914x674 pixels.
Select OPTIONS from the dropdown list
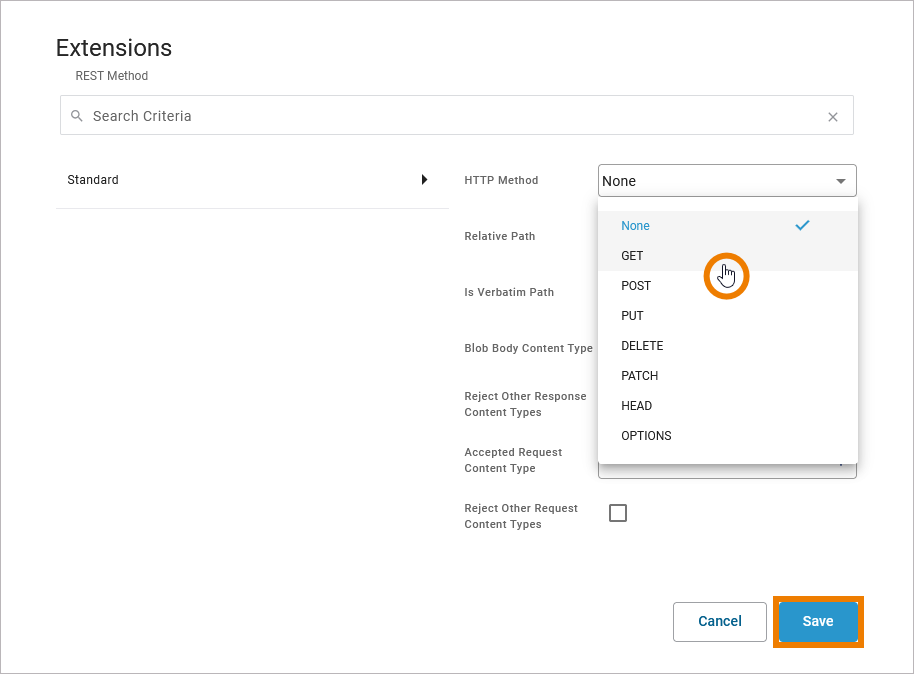pyautogui.click(x=646, y=436)
